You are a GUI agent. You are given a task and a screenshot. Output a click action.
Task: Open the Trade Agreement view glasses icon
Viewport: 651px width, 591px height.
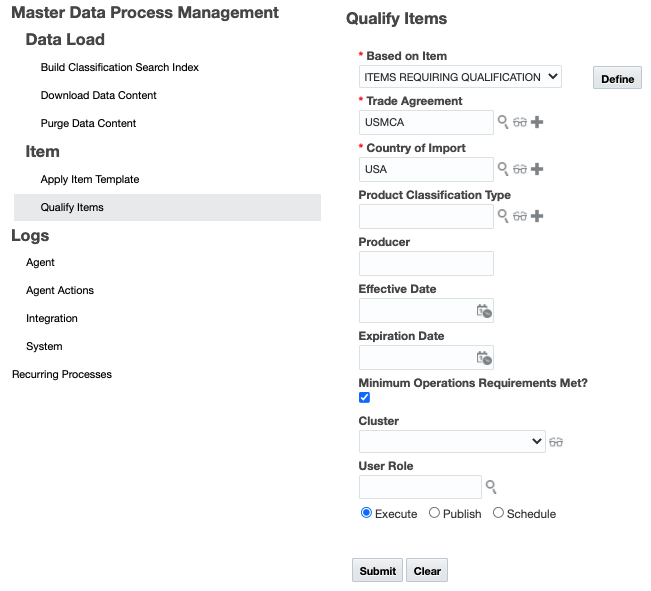tap(520, 122)
